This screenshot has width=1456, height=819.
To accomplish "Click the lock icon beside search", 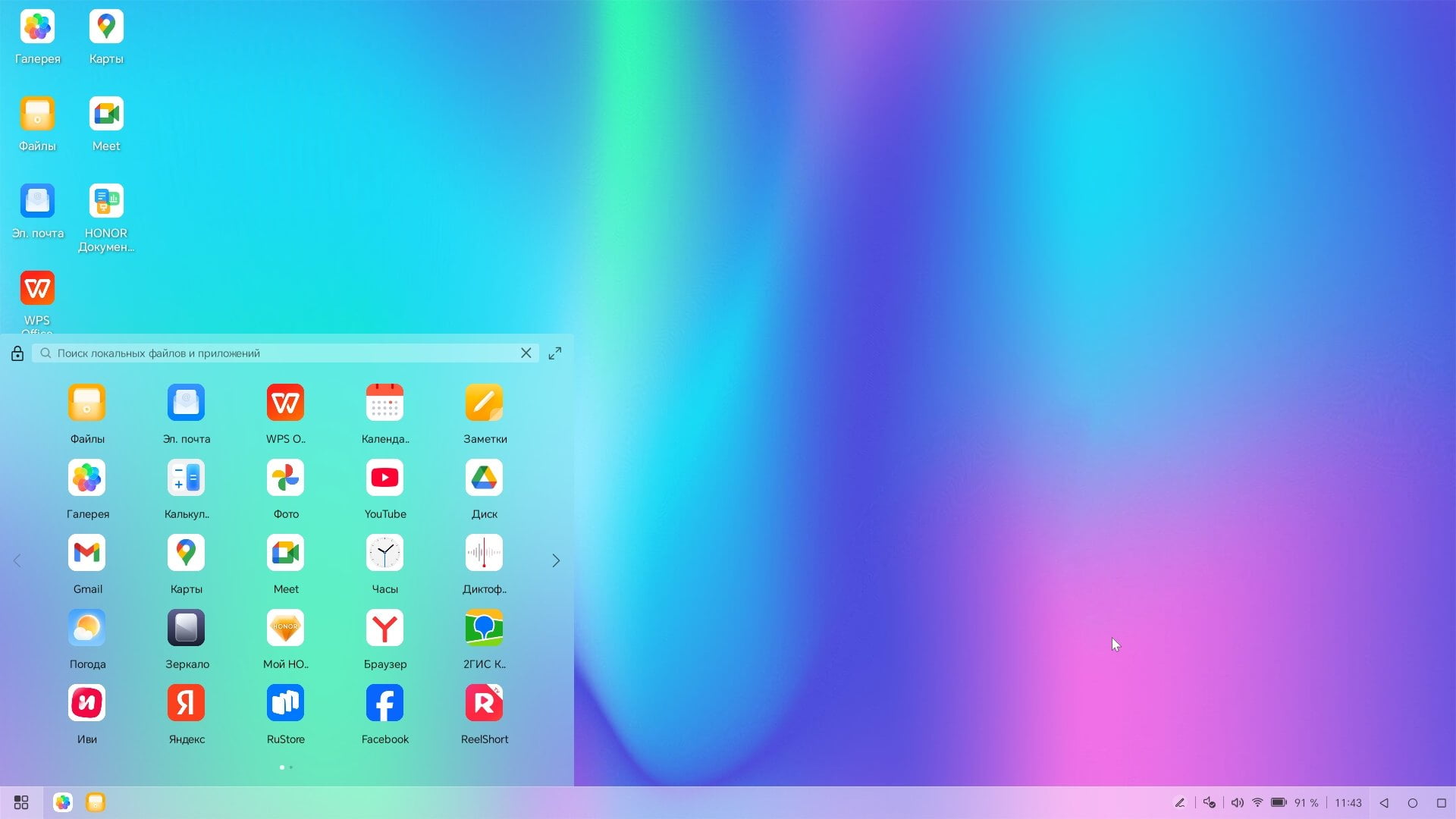I will coord(17,353).
